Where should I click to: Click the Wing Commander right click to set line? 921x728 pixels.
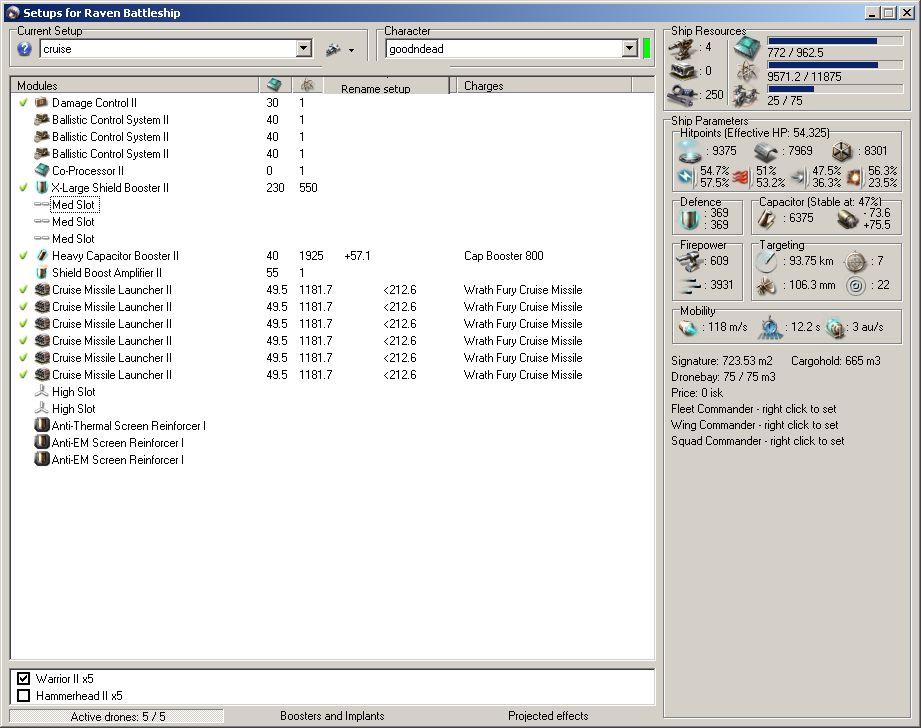755,425
